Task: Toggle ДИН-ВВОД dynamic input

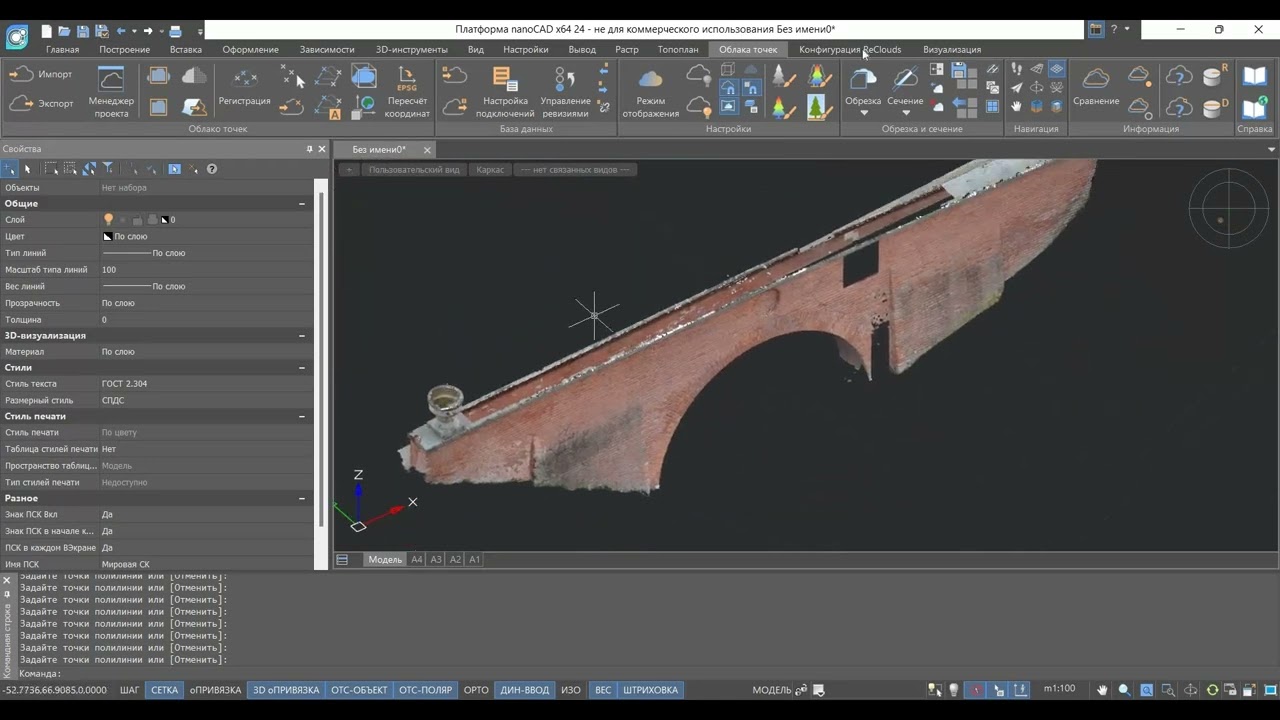Action: coord(524,690)
